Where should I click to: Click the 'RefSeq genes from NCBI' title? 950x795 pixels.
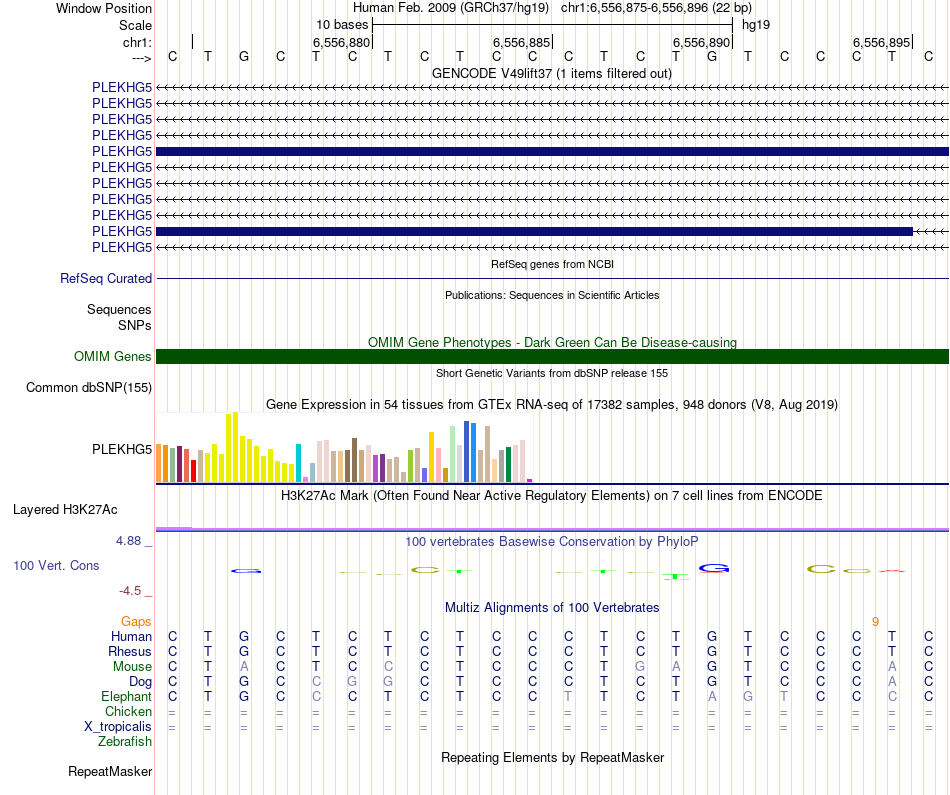click(x=552, y=264)
